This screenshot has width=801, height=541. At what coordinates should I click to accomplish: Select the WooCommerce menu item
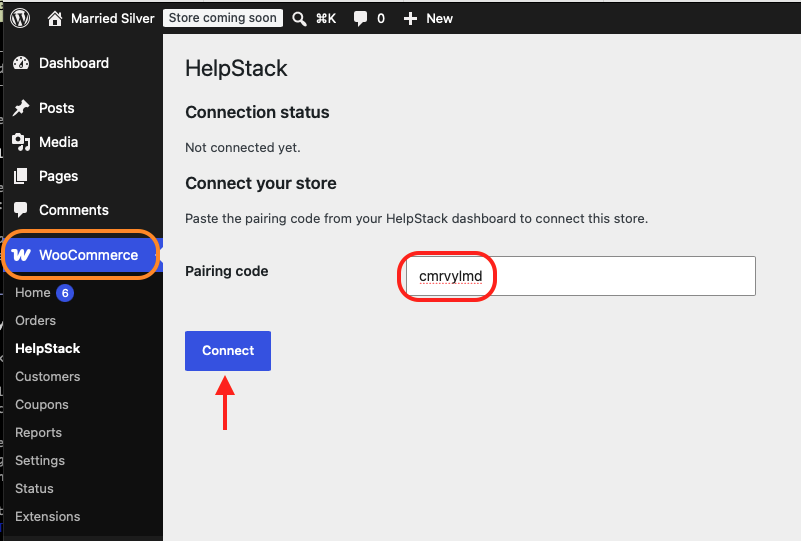click(88, 255)
